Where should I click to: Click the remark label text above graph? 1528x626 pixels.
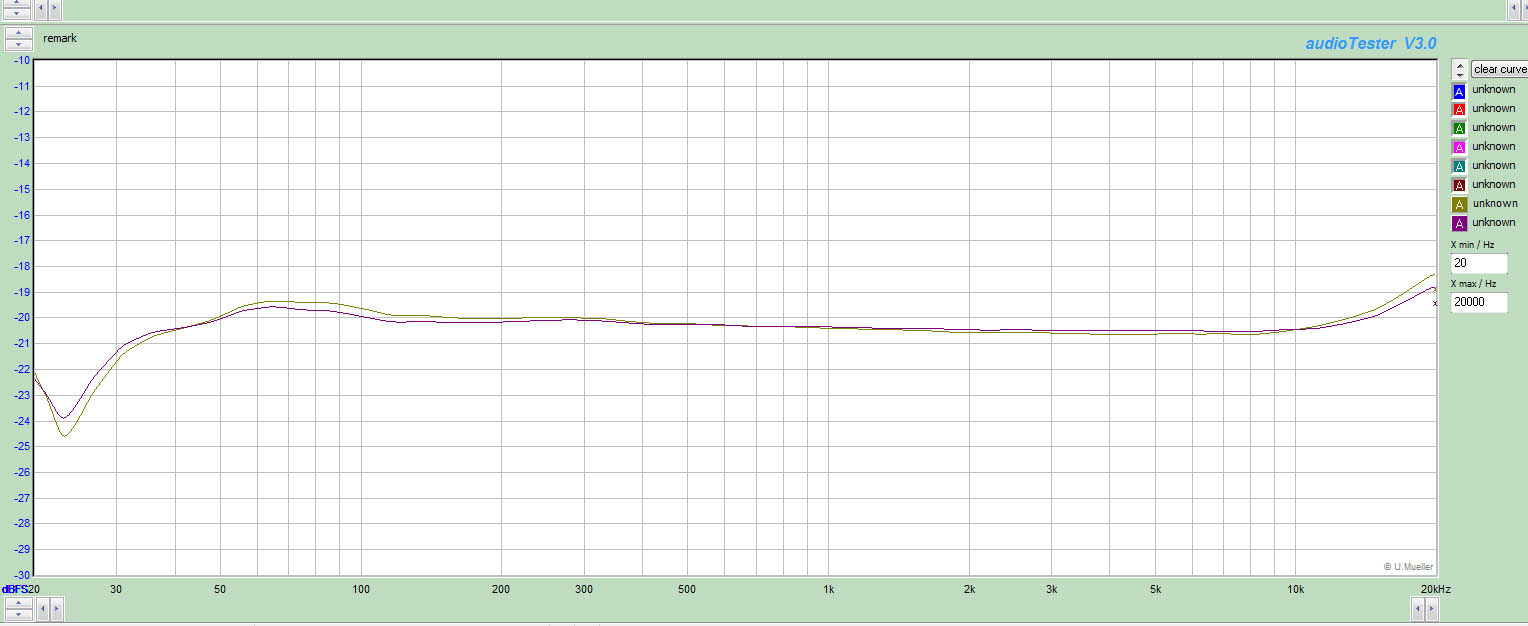click(60, 39)
